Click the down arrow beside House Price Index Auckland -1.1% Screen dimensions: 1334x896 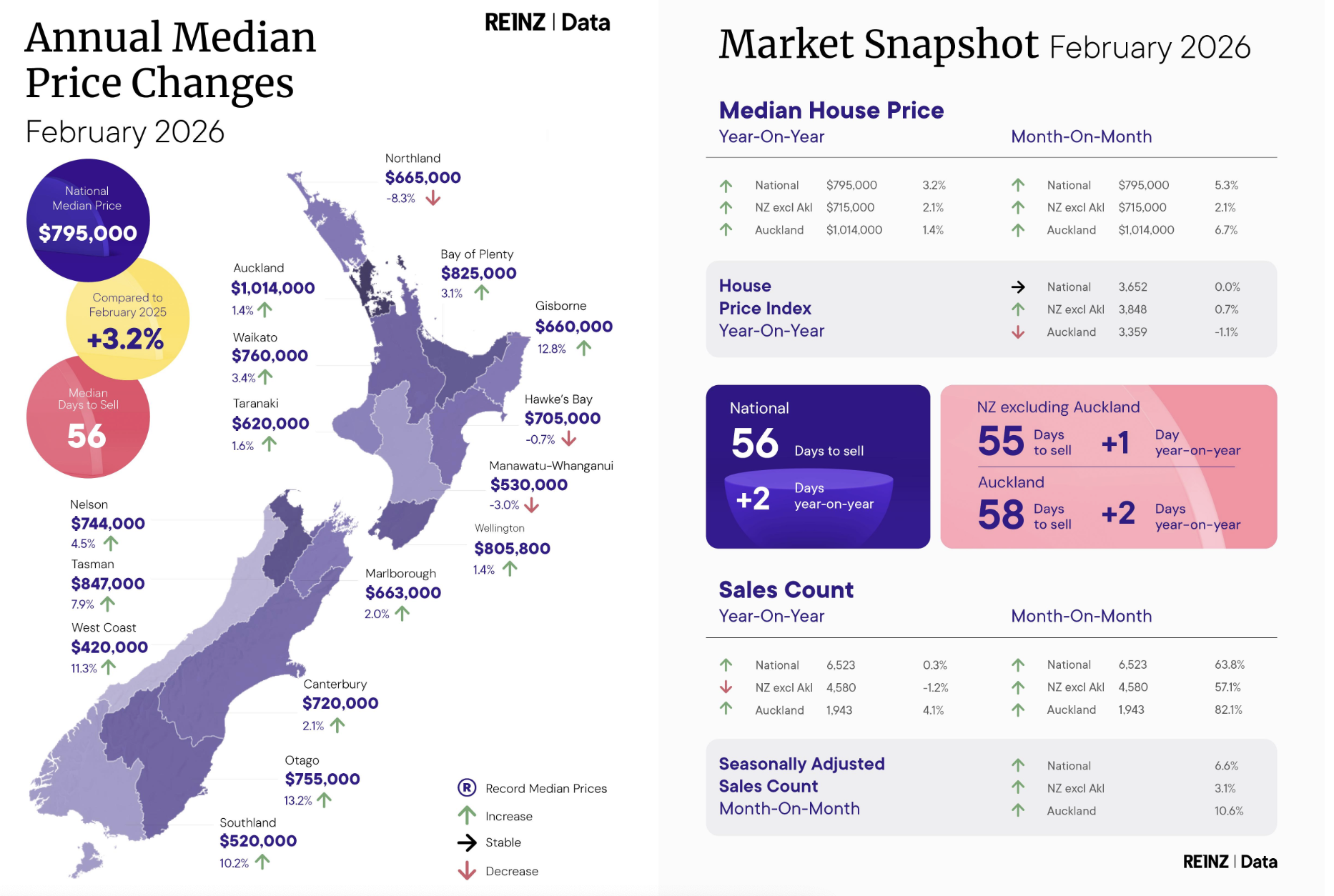1018,332
